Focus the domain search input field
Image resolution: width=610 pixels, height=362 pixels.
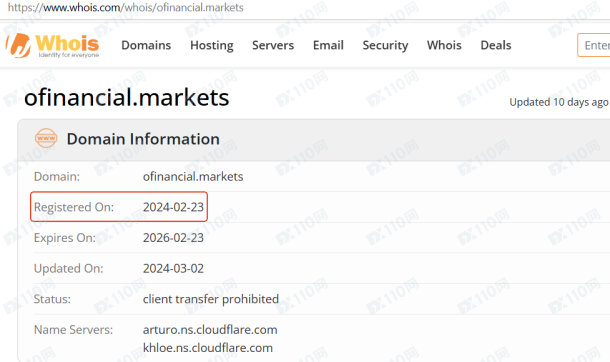coord(594,45)
